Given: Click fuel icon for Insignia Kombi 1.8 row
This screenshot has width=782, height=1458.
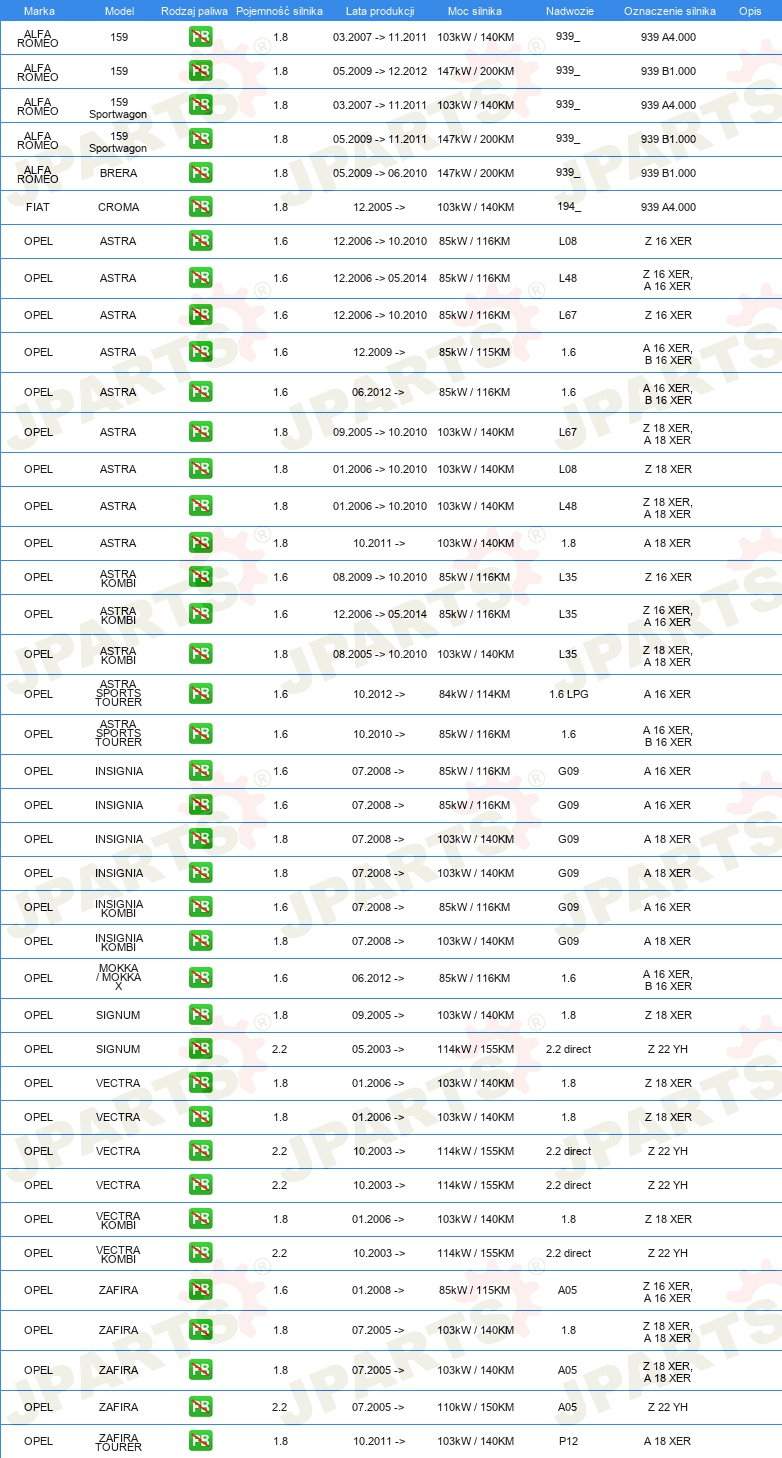Looking at the screenshot, I should click(200, 941).
